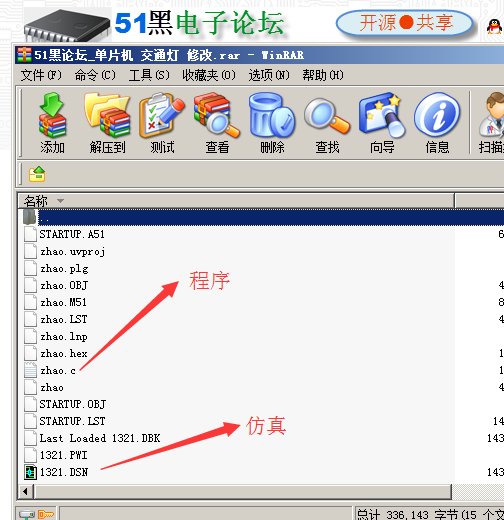
Task: Go up one folder level icon
Action: click(x=37, y=174)
